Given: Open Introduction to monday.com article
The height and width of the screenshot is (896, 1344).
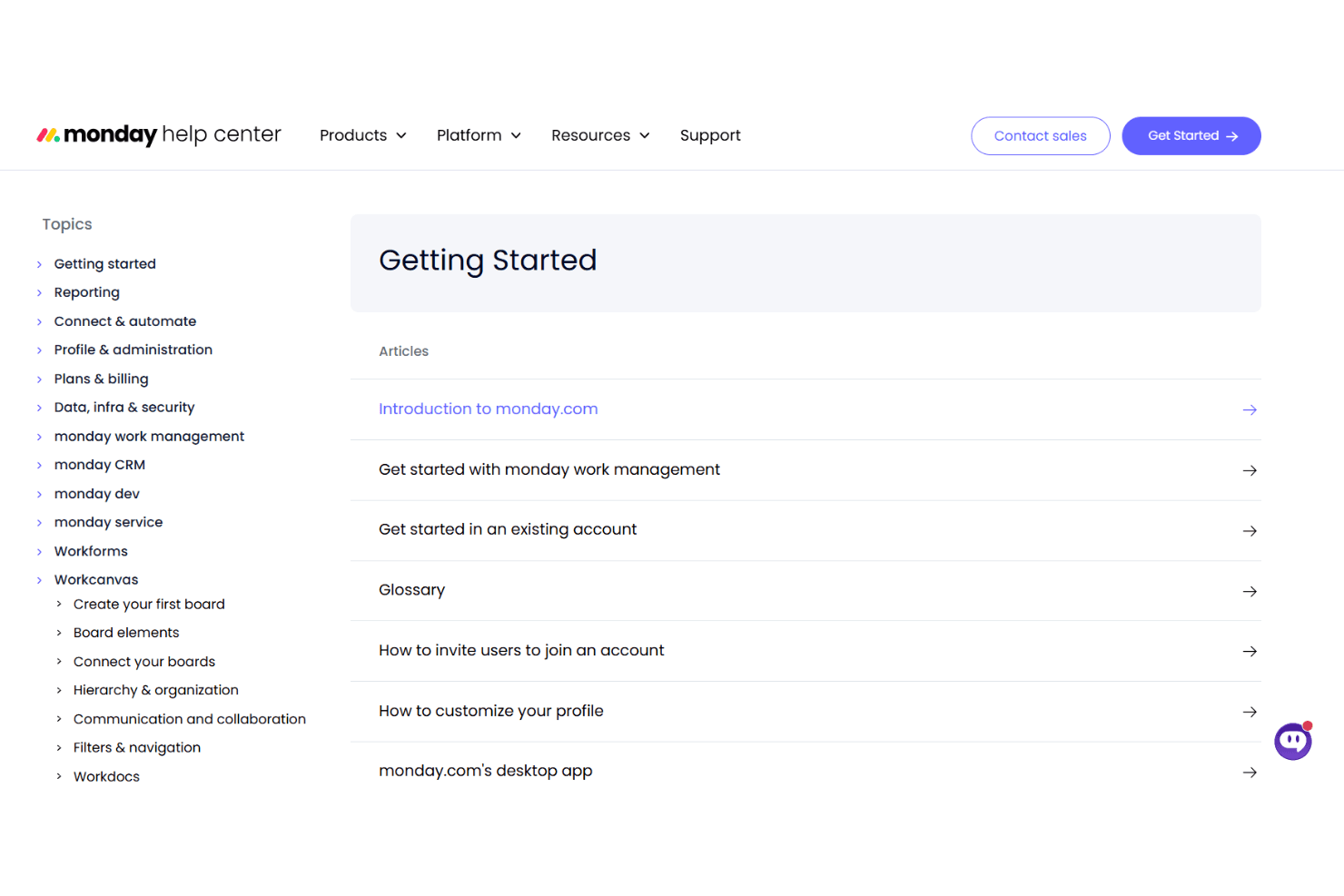Looking at the screenshot, I should click(489, 409).
